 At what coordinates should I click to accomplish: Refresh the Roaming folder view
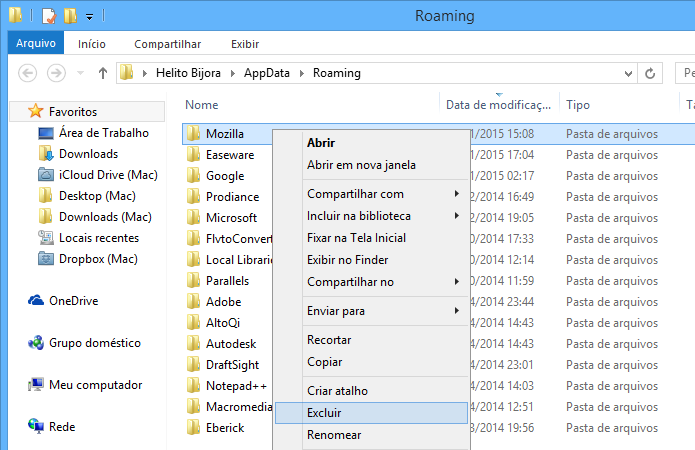[x=650, y=73]
